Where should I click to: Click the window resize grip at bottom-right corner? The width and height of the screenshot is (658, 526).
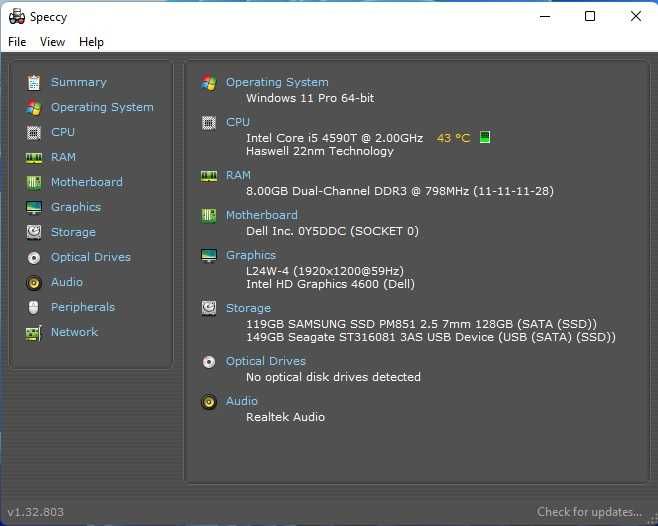click(x=653, y=519)
